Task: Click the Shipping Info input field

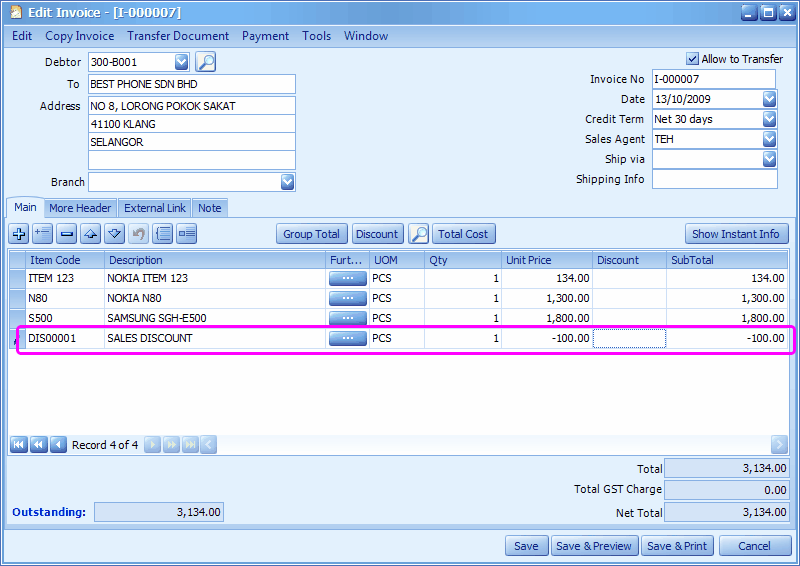Action: 714,179
